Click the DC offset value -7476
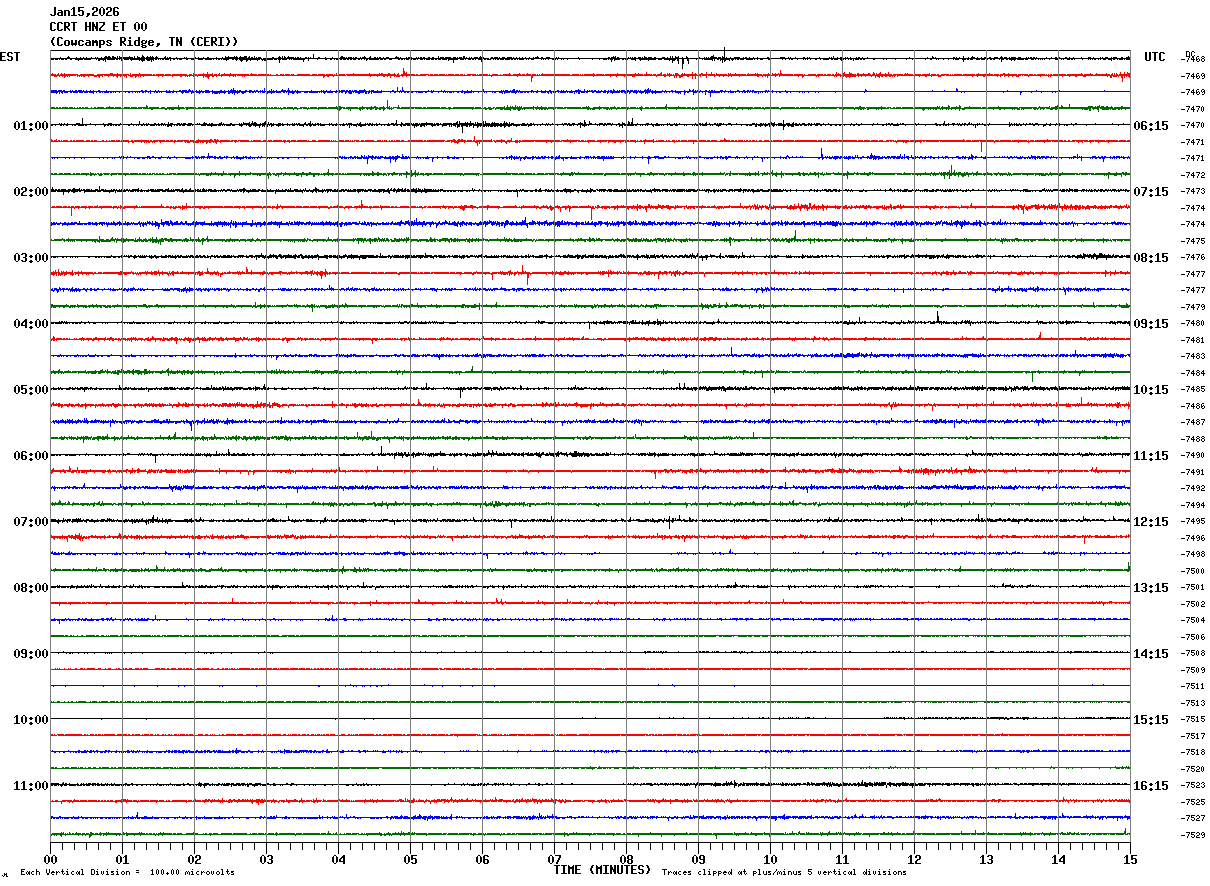This screenshot has height=886, width=1210. [x=1193, y=257]
